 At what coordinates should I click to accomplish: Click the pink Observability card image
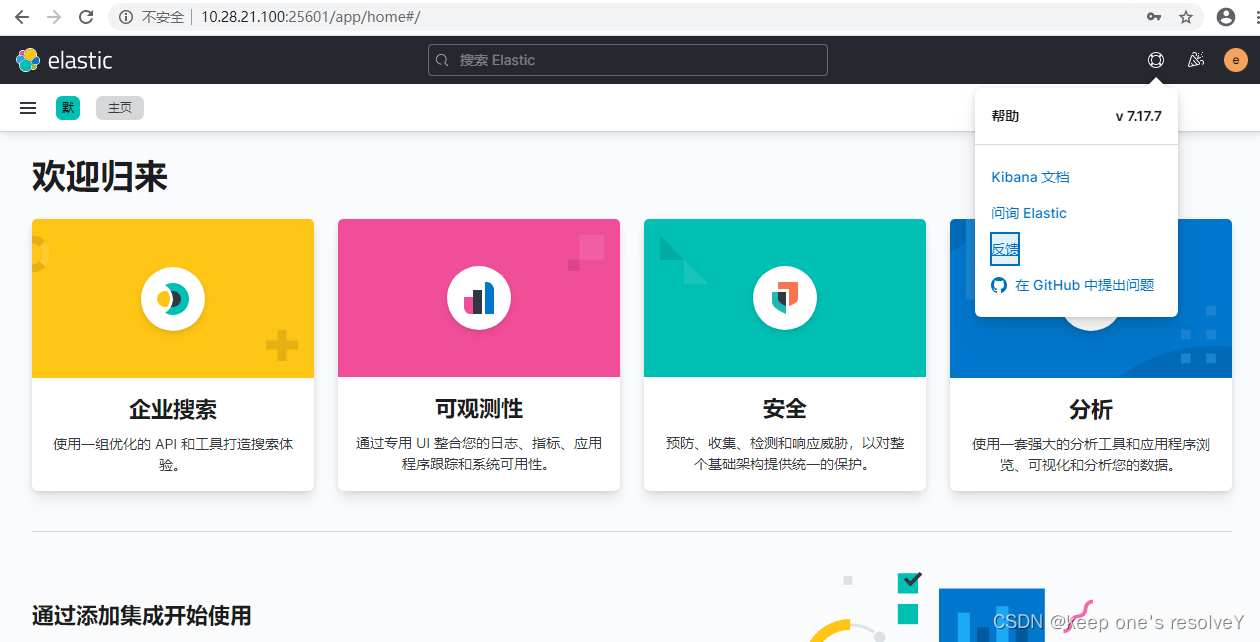coord(479,298)
